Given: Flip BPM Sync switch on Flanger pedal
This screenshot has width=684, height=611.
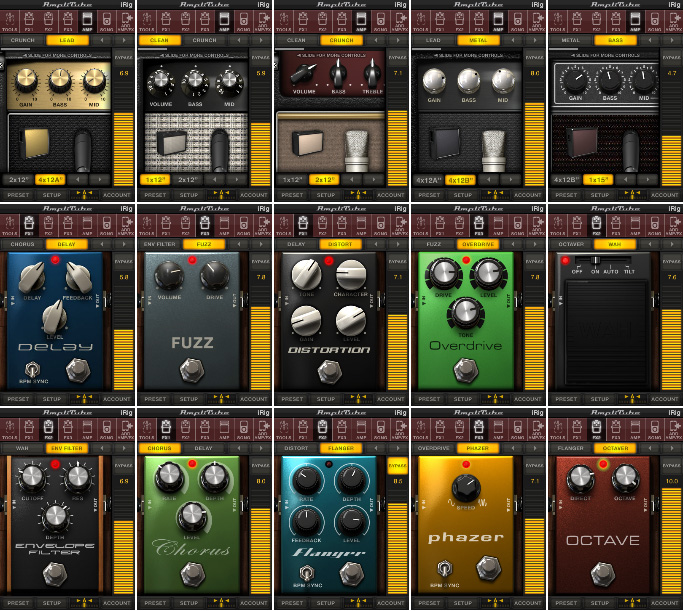Looking at the screenshot, I should [307, 571].
